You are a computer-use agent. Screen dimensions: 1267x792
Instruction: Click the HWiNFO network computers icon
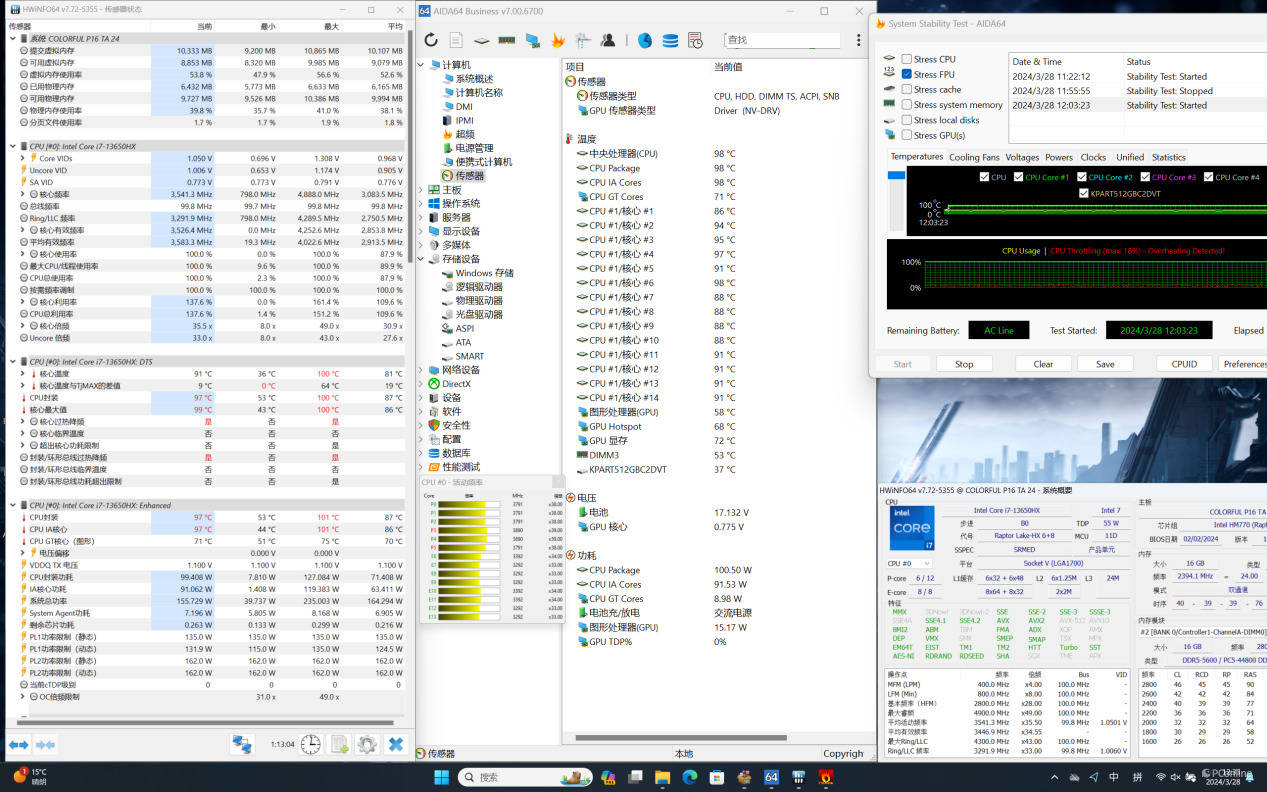242,744
